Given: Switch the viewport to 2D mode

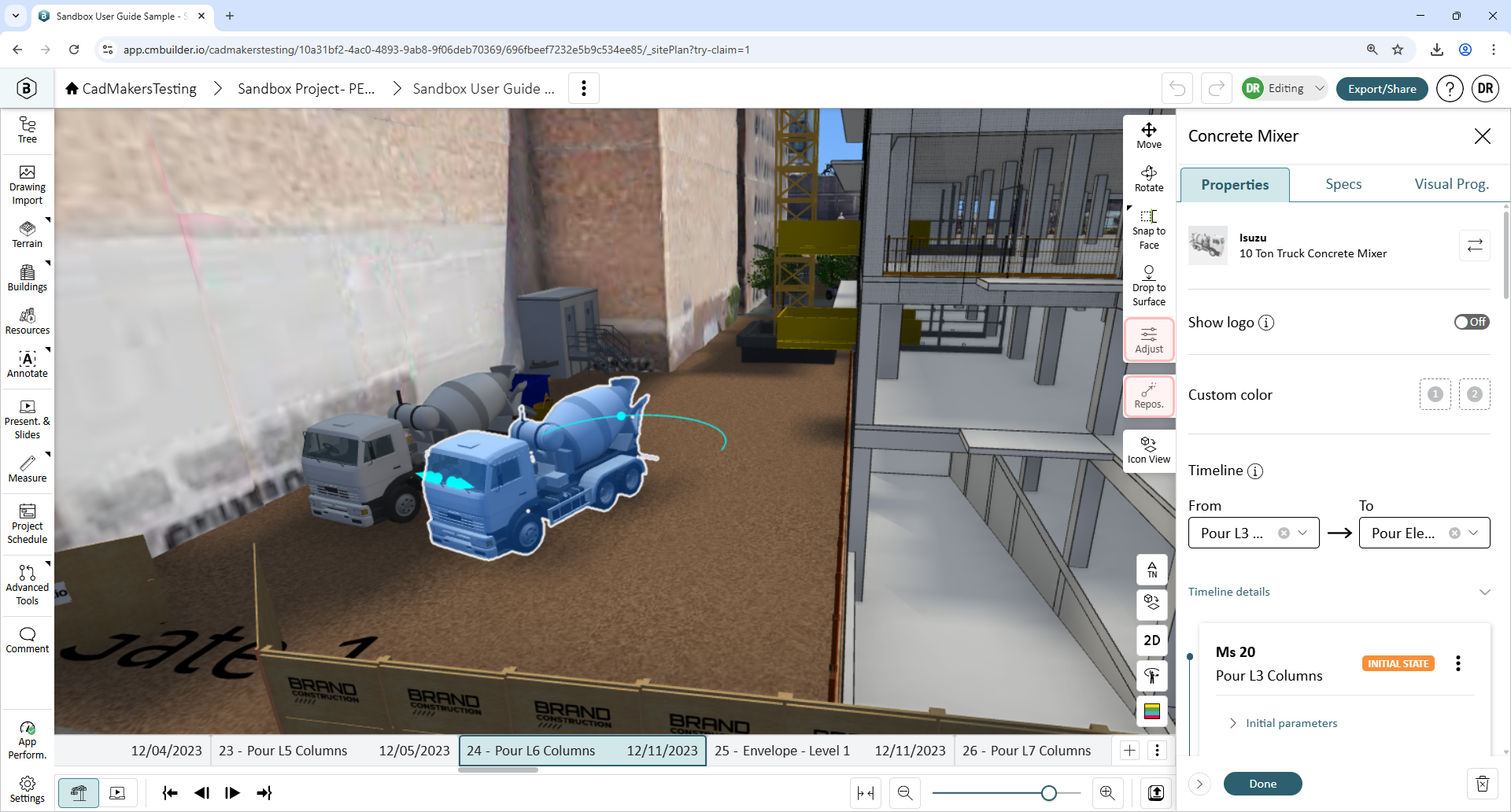Looking at the screenshot, I should pyautogui.click(x=1152, y=640).
